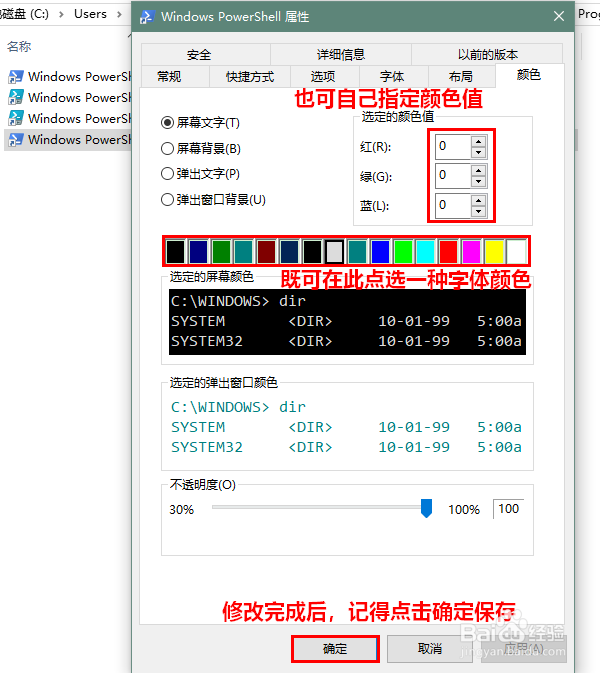Switch to the 安全 tab
The height and width of the screenshot is (673, 600).
[x=206, y=55]
